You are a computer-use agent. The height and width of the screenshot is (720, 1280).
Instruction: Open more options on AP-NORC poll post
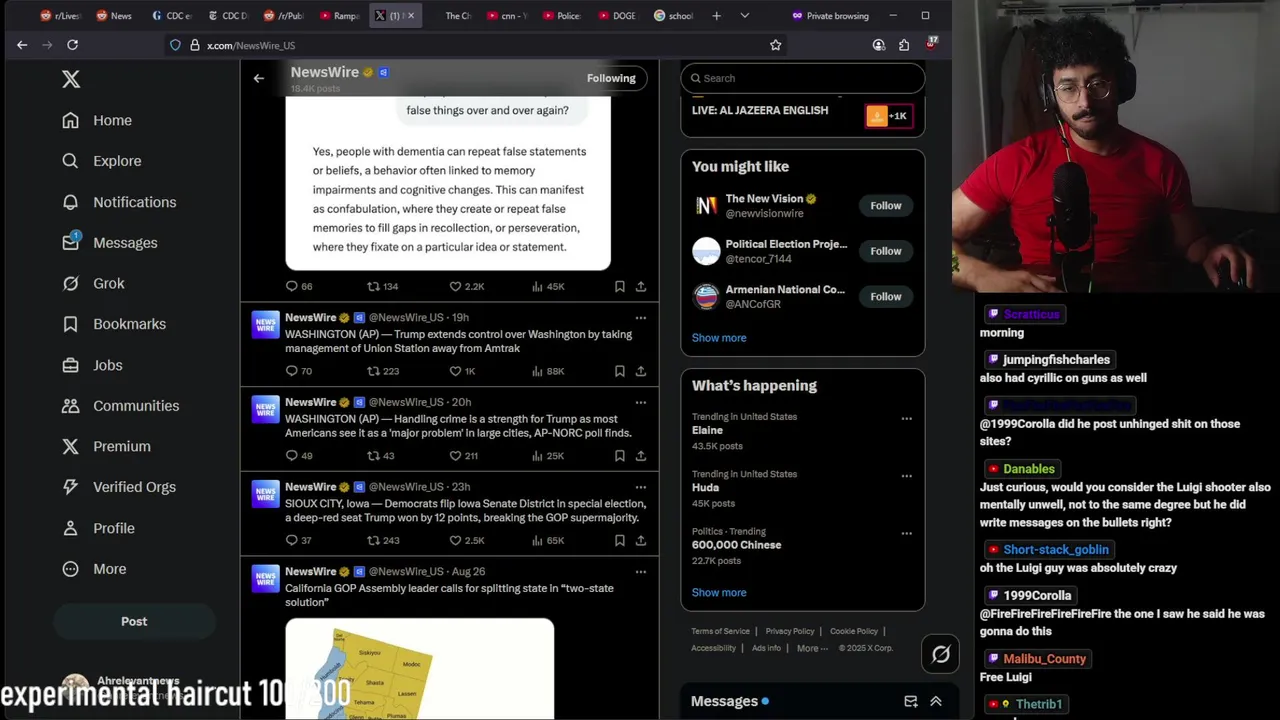[640, 402]
